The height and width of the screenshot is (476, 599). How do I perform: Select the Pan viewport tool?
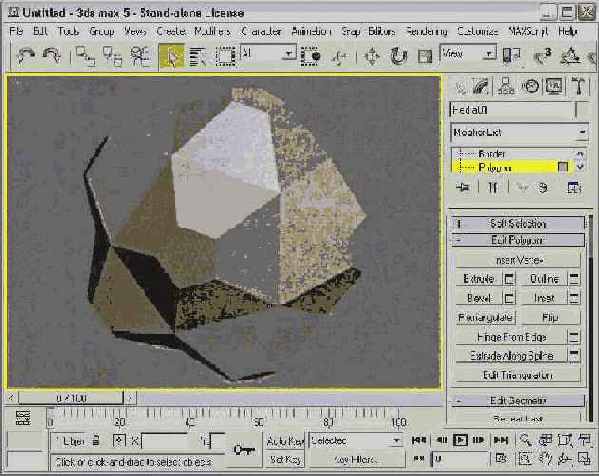click(x=546, y=458)
